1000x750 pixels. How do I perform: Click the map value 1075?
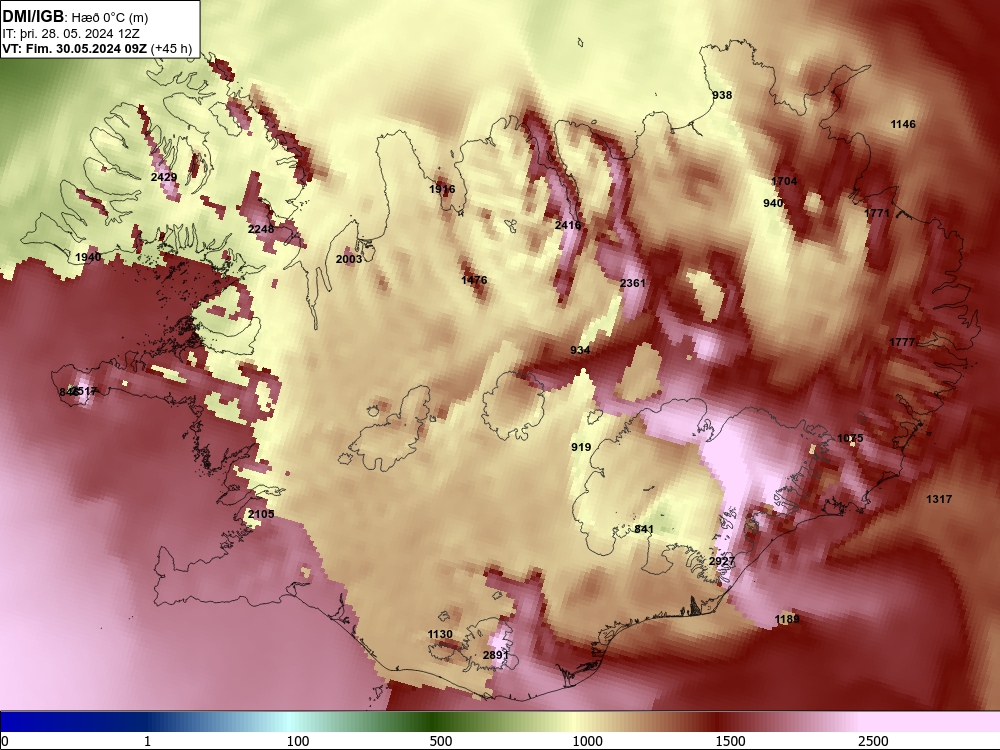850,438
